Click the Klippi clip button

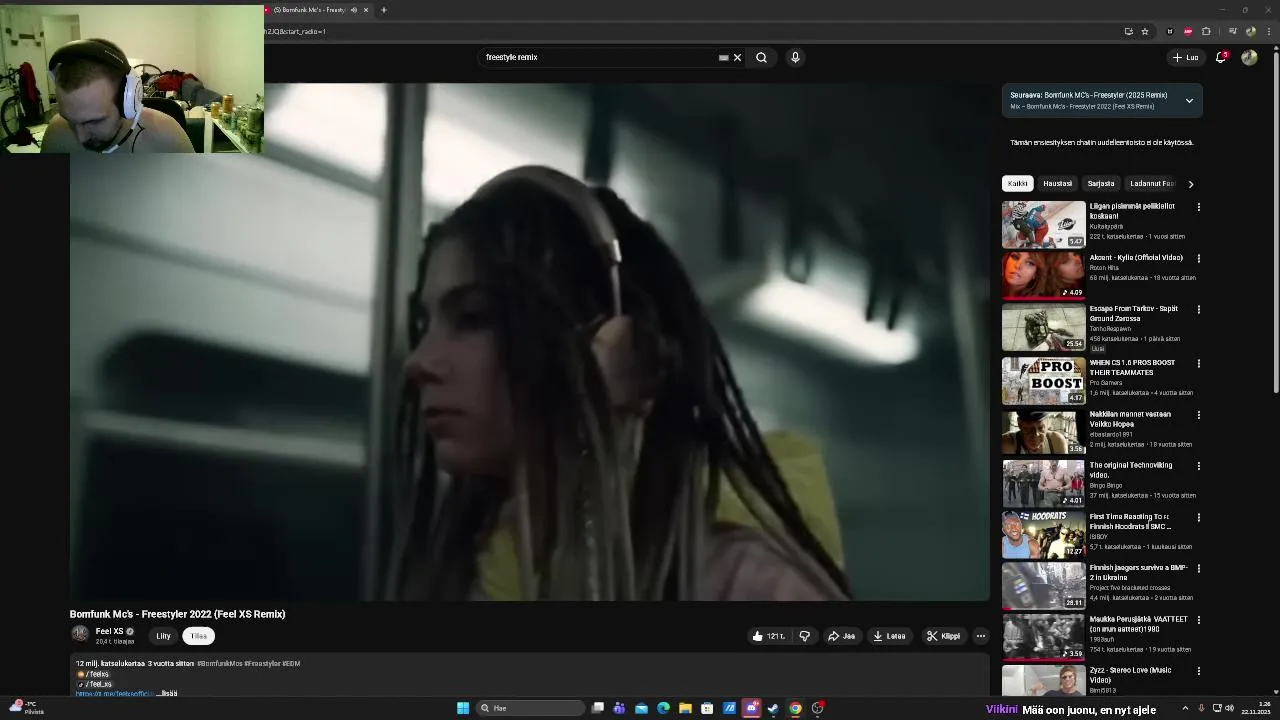(x=943, y=636)
